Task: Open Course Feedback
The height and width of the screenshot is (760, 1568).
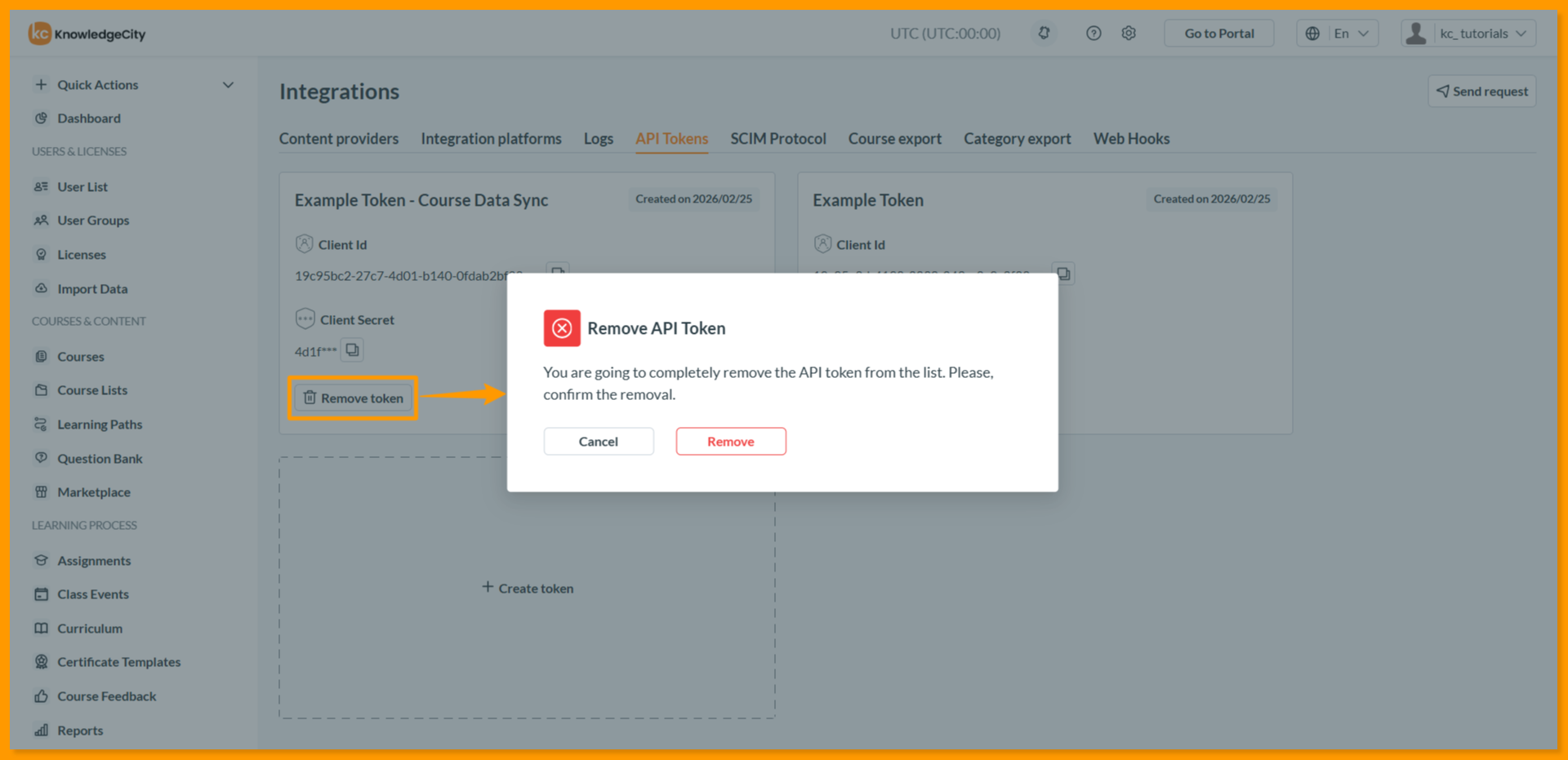Action: (x=107, y=696)
